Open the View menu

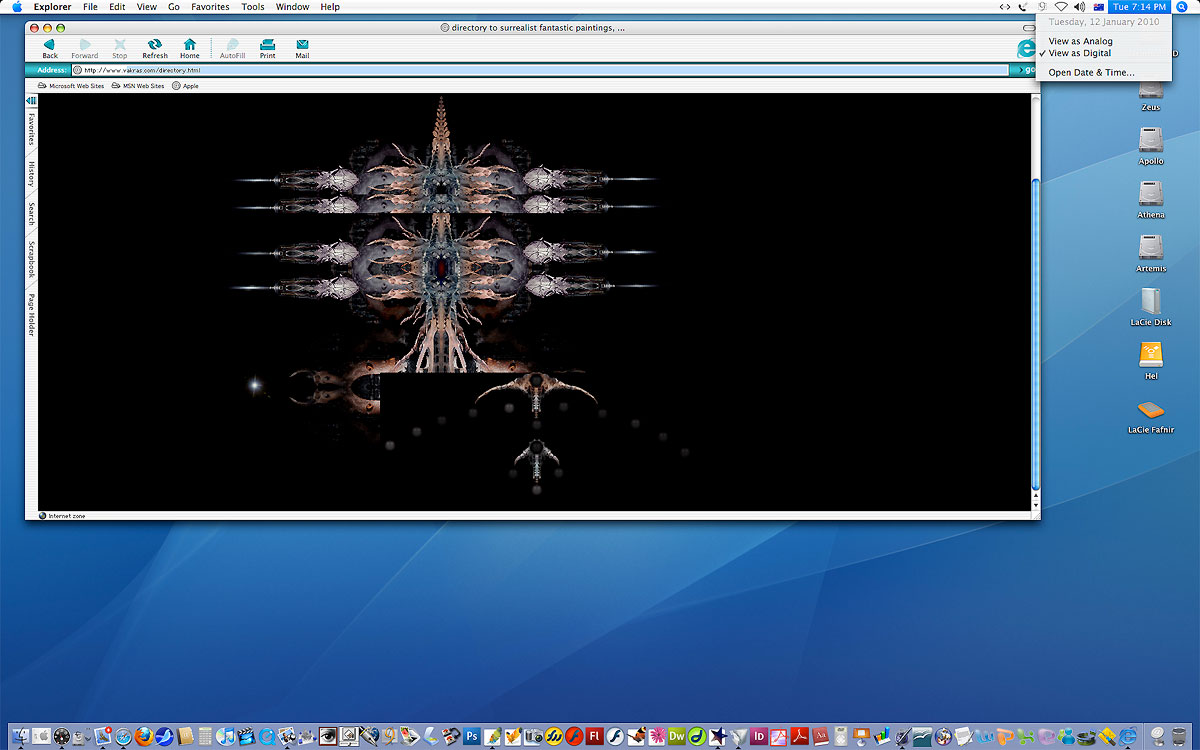[x=147, y=7]
